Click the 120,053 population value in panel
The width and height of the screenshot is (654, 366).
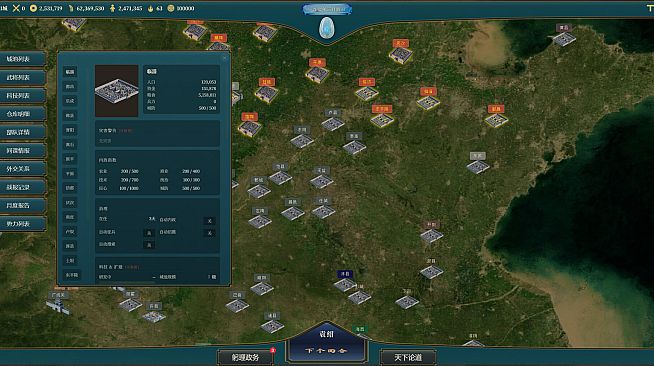click(209, 82)
